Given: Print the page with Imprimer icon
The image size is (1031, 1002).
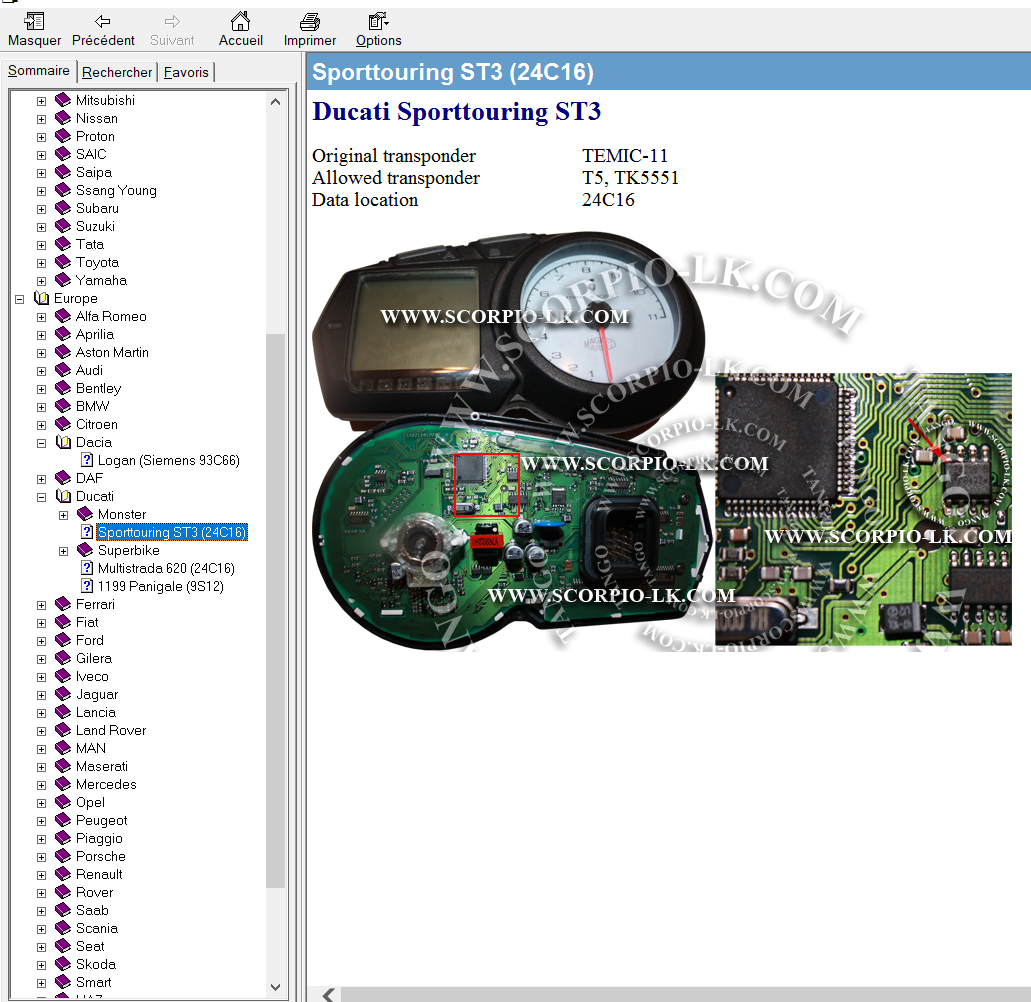Looking at the screenshot, I should [x=310, y=22].
